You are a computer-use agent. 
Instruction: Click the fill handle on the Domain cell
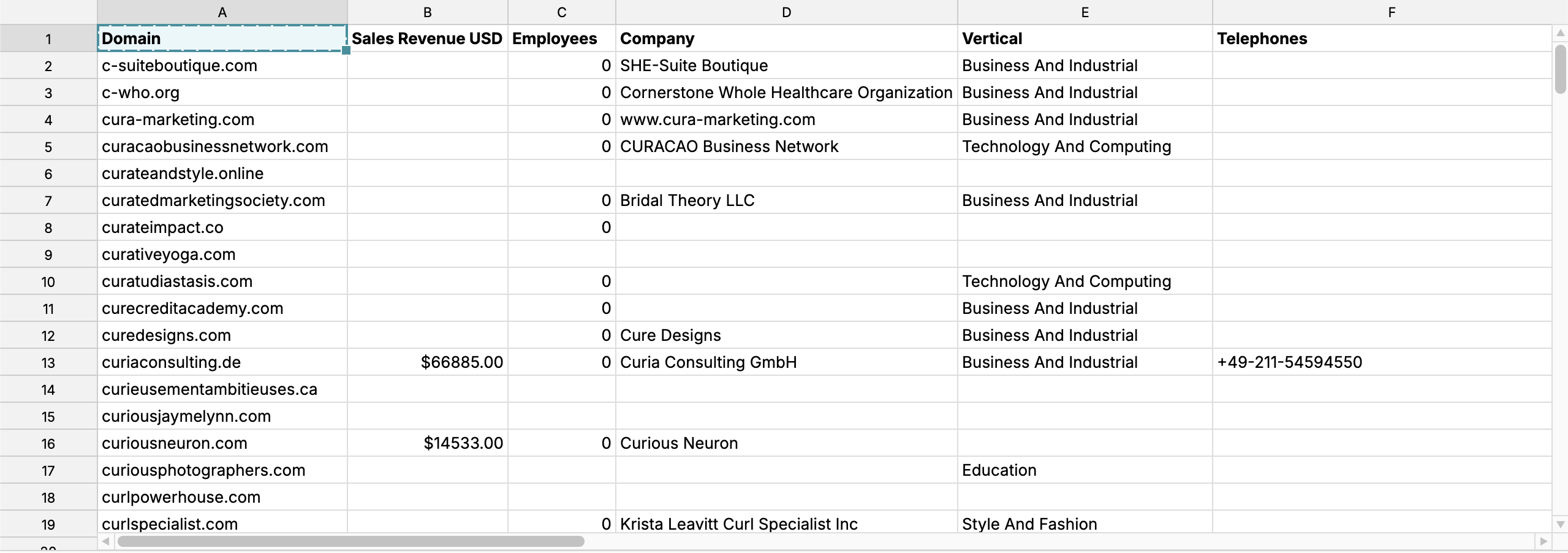pyautogui.click(x=346, y=50)
